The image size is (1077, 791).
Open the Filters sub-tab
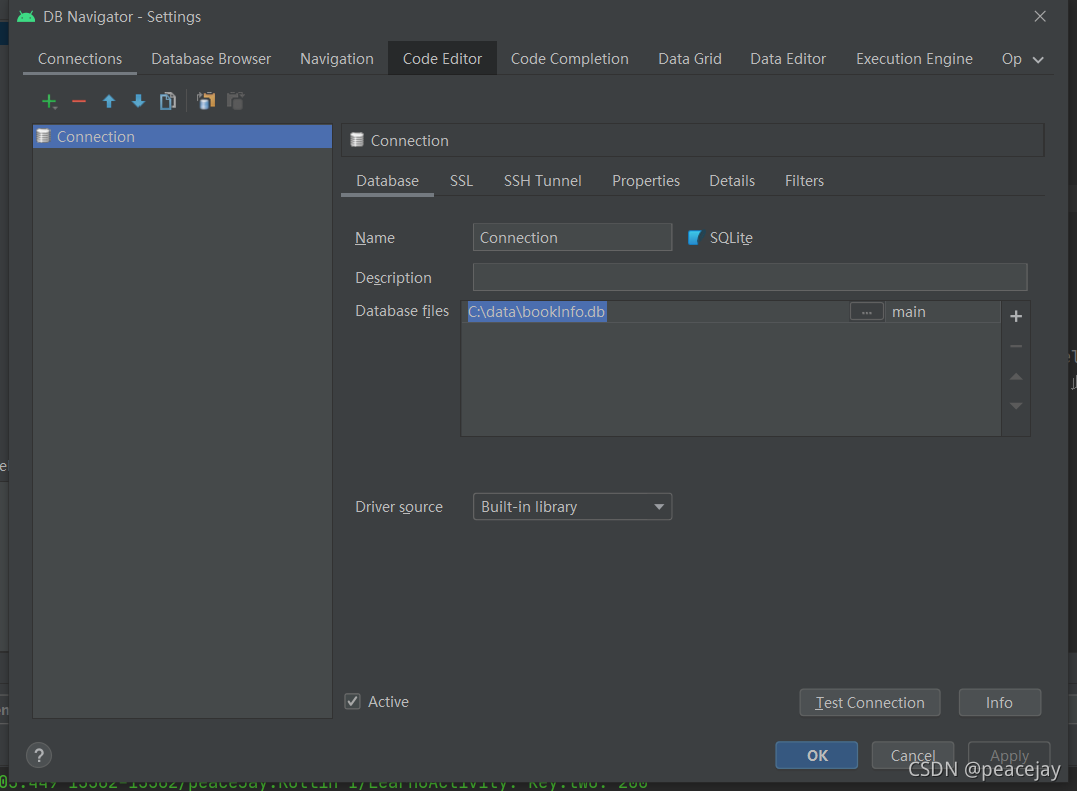(804, 181)
